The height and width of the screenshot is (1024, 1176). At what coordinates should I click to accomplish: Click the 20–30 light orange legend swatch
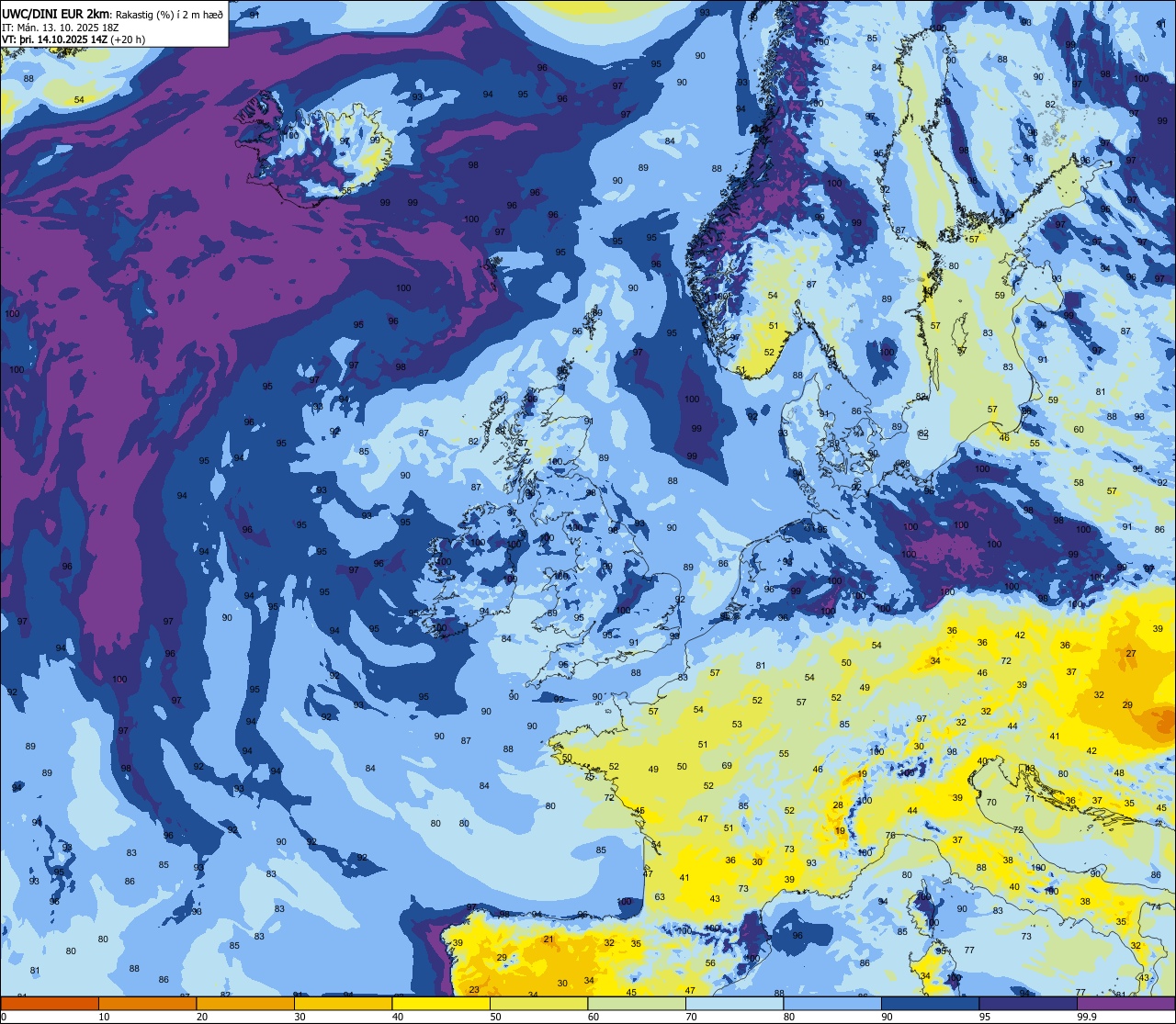(244, 1004)
